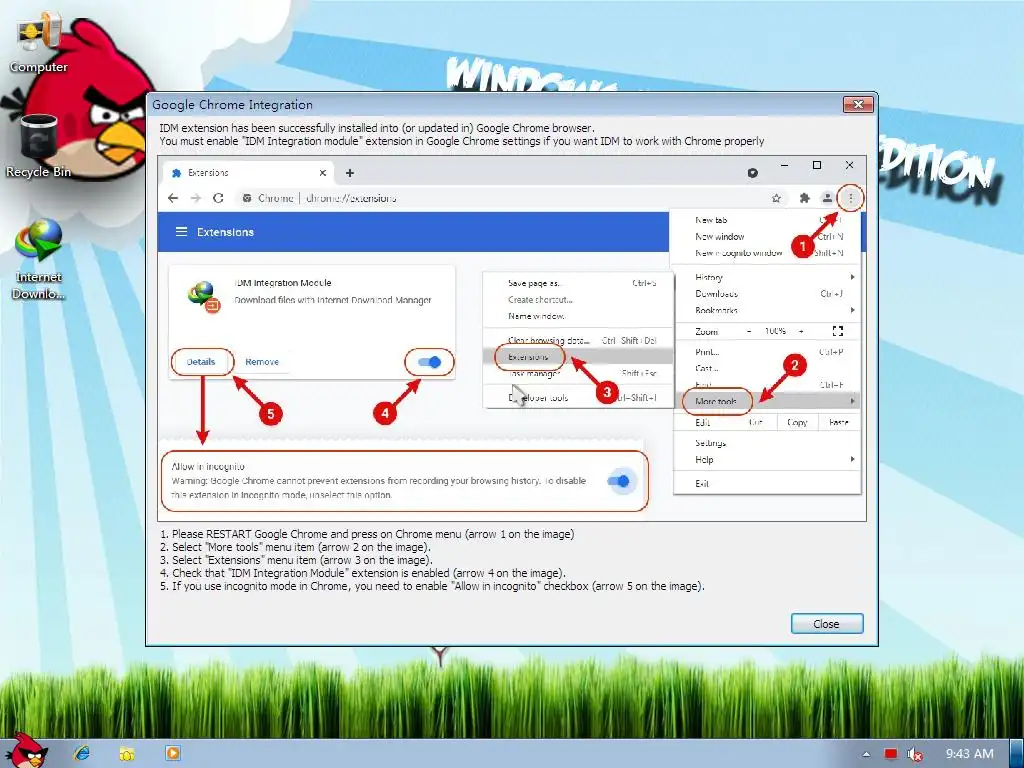
Task: Click the Google Chrome Integration title bar
Action: point(496,104)
